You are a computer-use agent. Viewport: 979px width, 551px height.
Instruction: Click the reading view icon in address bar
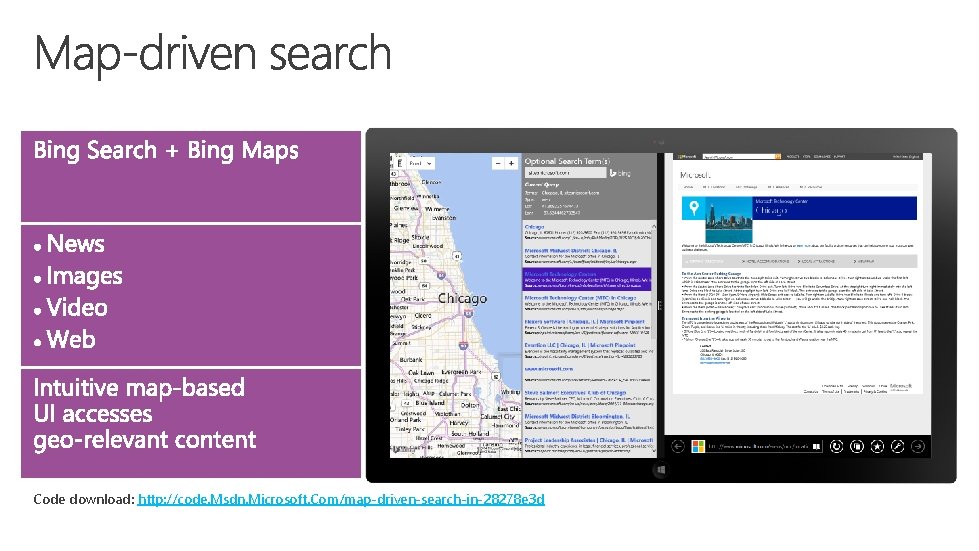(817, 446)
